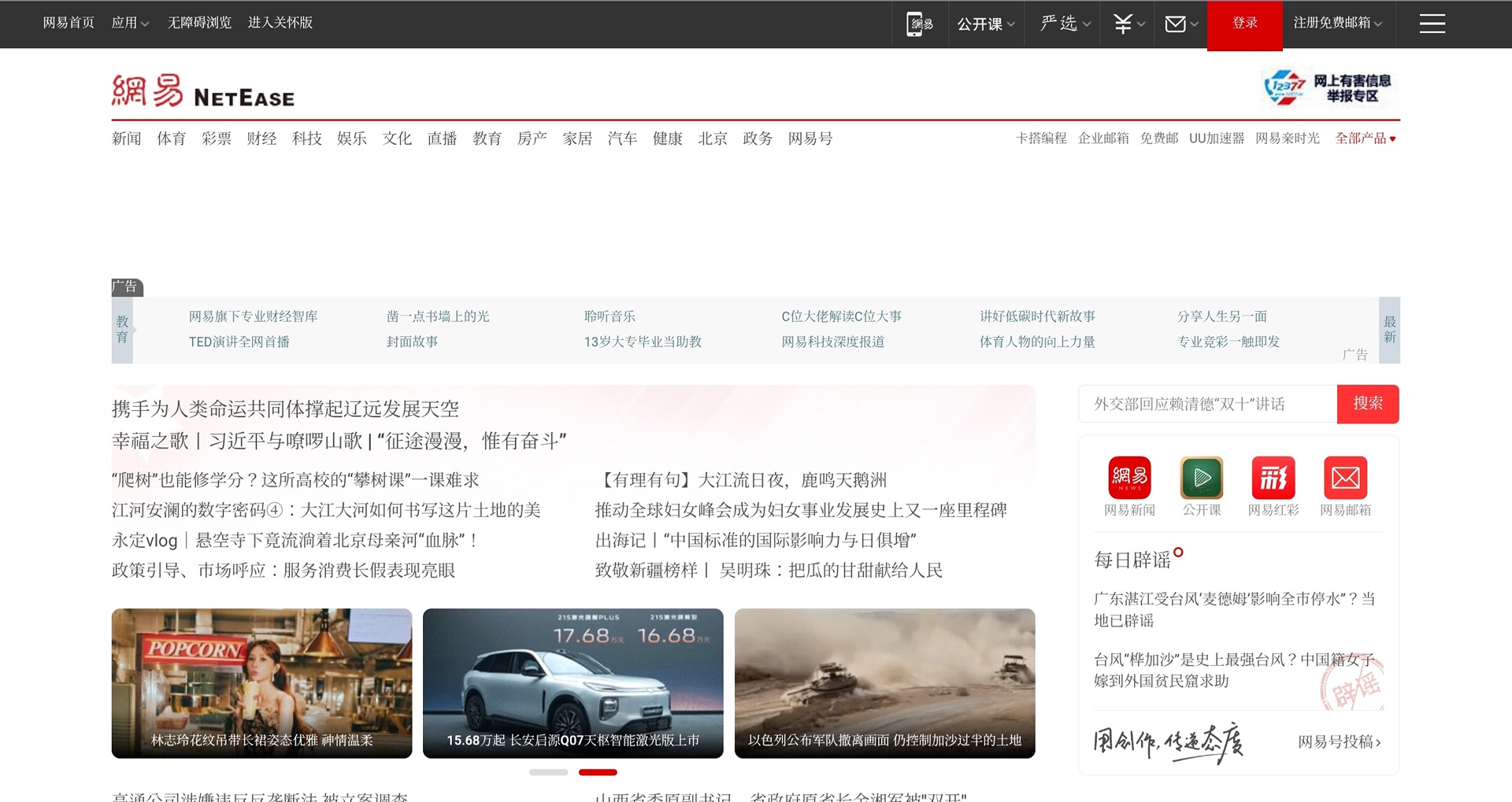
Task: Open the 娱乐 channel
Action: coord(352,139)
